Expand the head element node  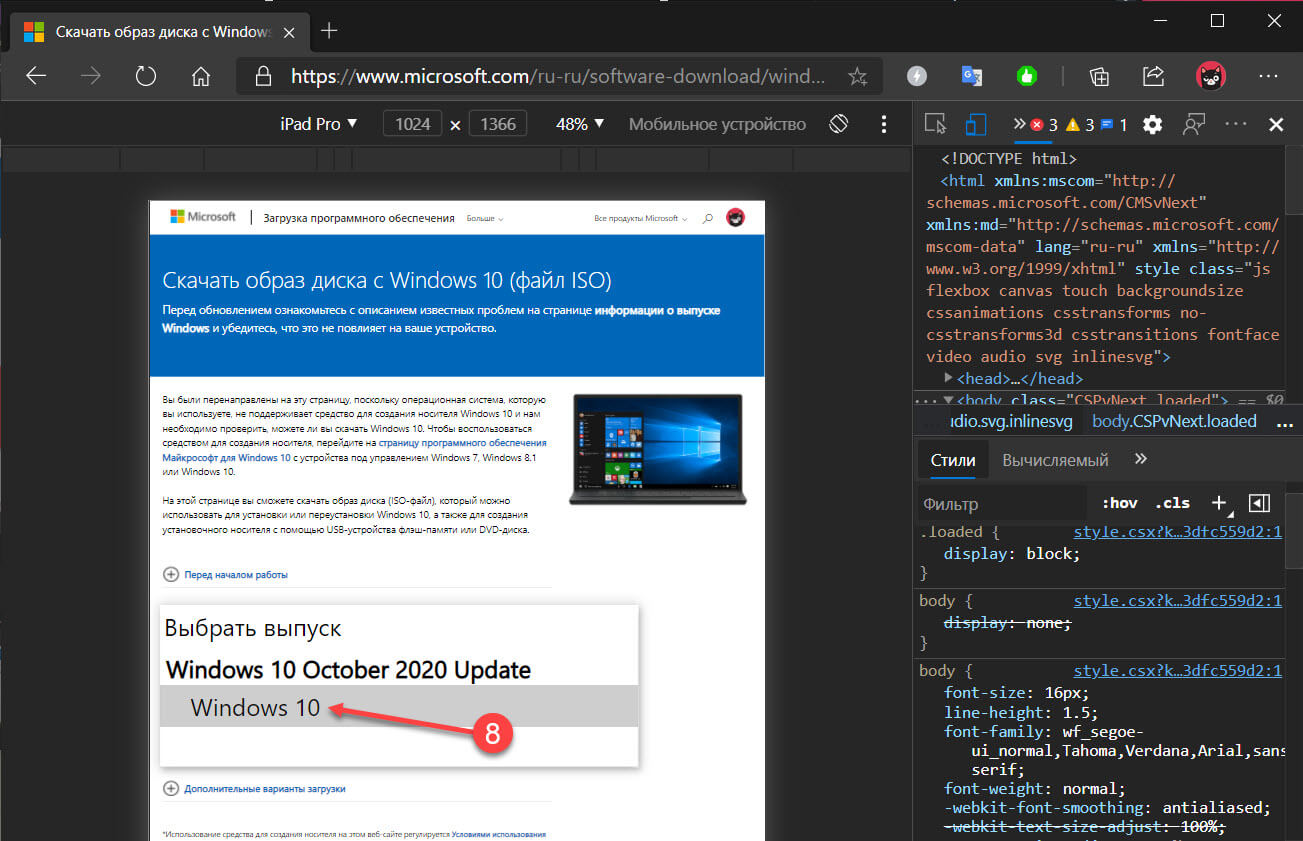click(x=949, y=379)
